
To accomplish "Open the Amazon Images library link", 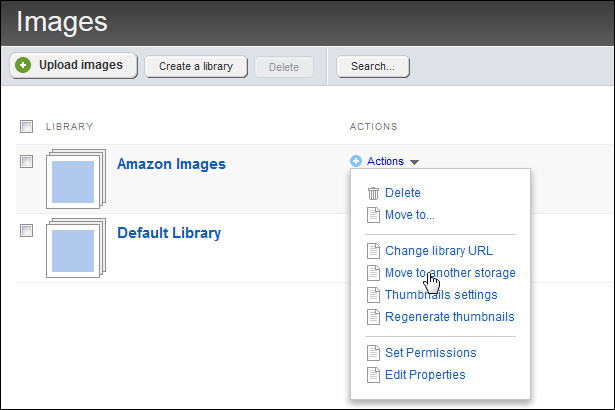I will coord(171,164).
